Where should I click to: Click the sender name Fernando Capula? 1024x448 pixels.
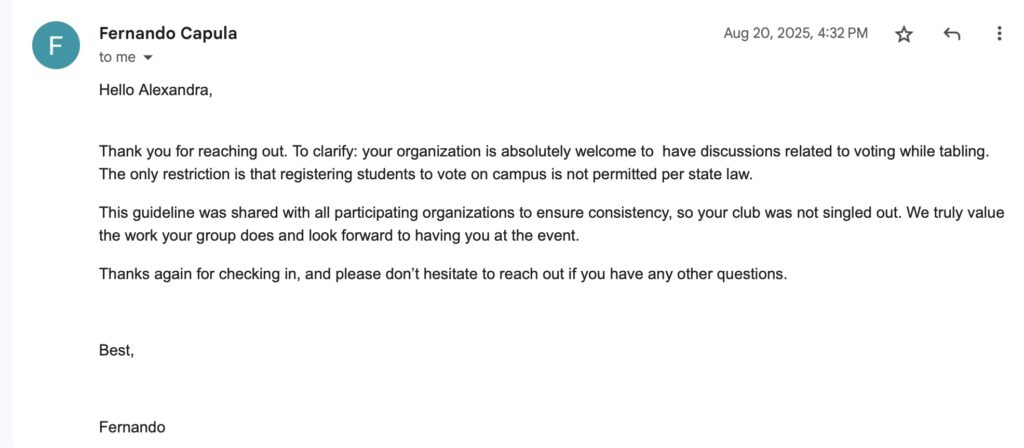168,33
